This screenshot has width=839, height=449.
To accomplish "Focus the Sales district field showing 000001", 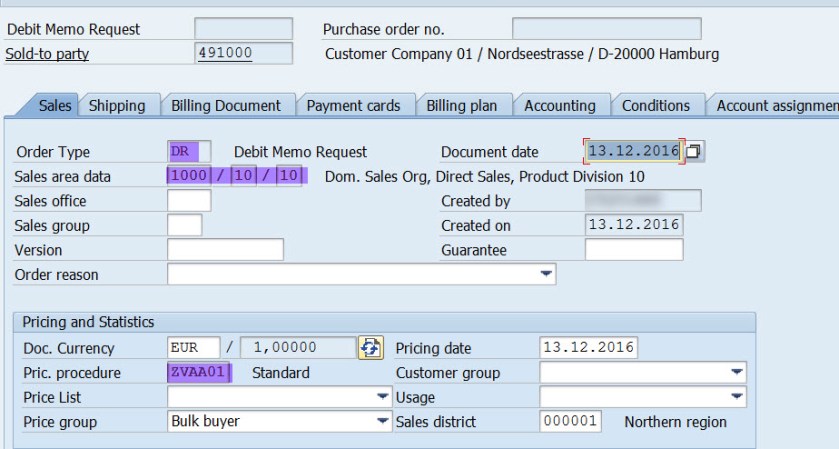I will [x=570, y=422].
